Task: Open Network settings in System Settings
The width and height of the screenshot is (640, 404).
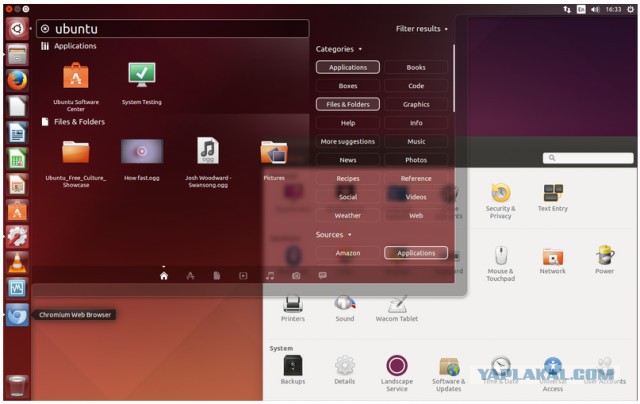Action: pos(553,260)
